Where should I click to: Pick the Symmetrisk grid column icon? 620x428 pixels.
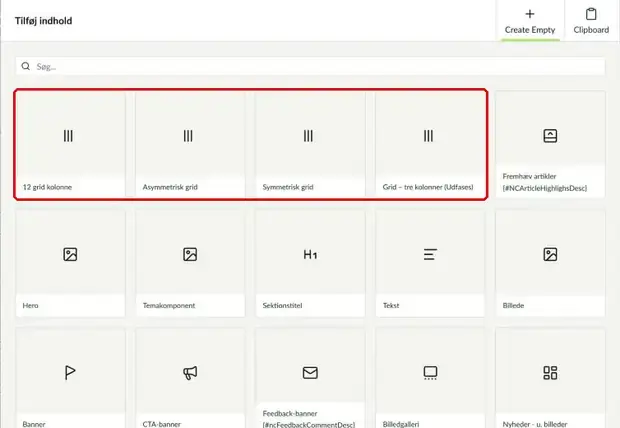coord(308,136)
